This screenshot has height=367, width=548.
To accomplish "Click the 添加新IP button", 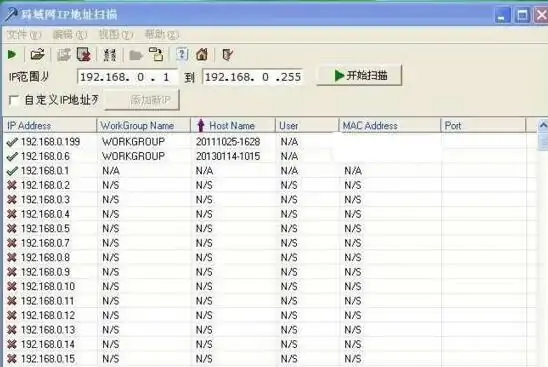I will tap(142, 100).
